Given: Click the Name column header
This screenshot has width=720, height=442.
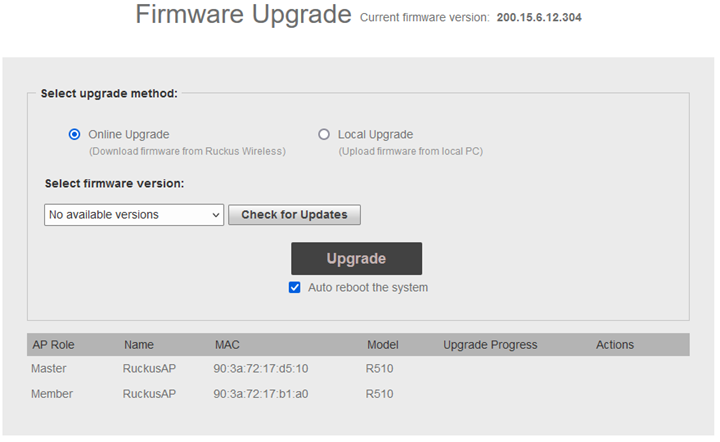Looking at the screenshot, I should (x=139, y=345).
